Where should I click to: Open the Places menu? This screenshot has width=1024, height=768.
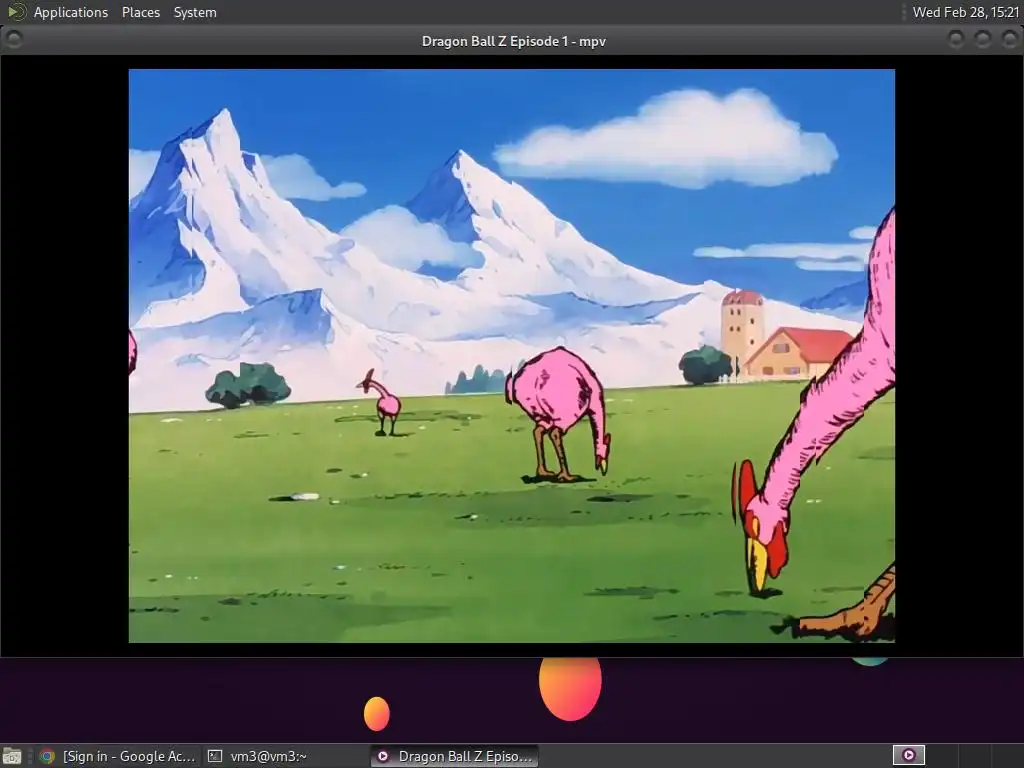coord(140,12)
